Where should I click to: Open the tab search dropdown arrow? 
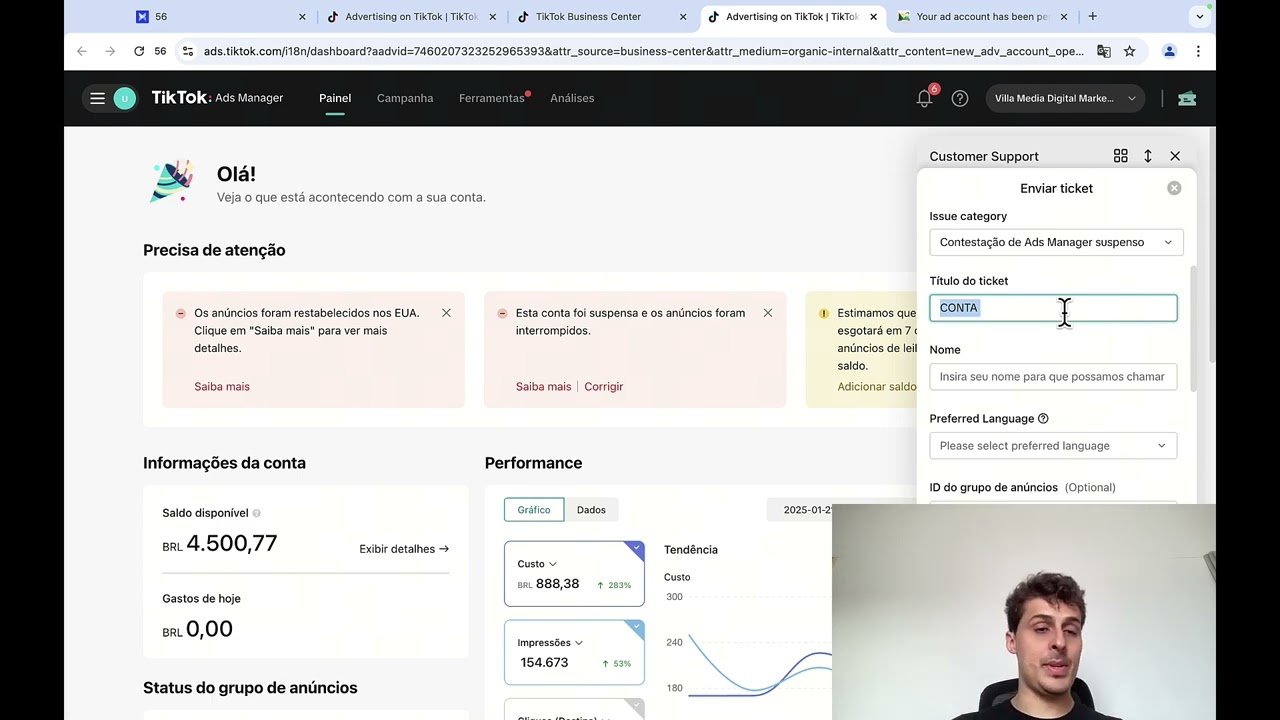(1200, 16)
